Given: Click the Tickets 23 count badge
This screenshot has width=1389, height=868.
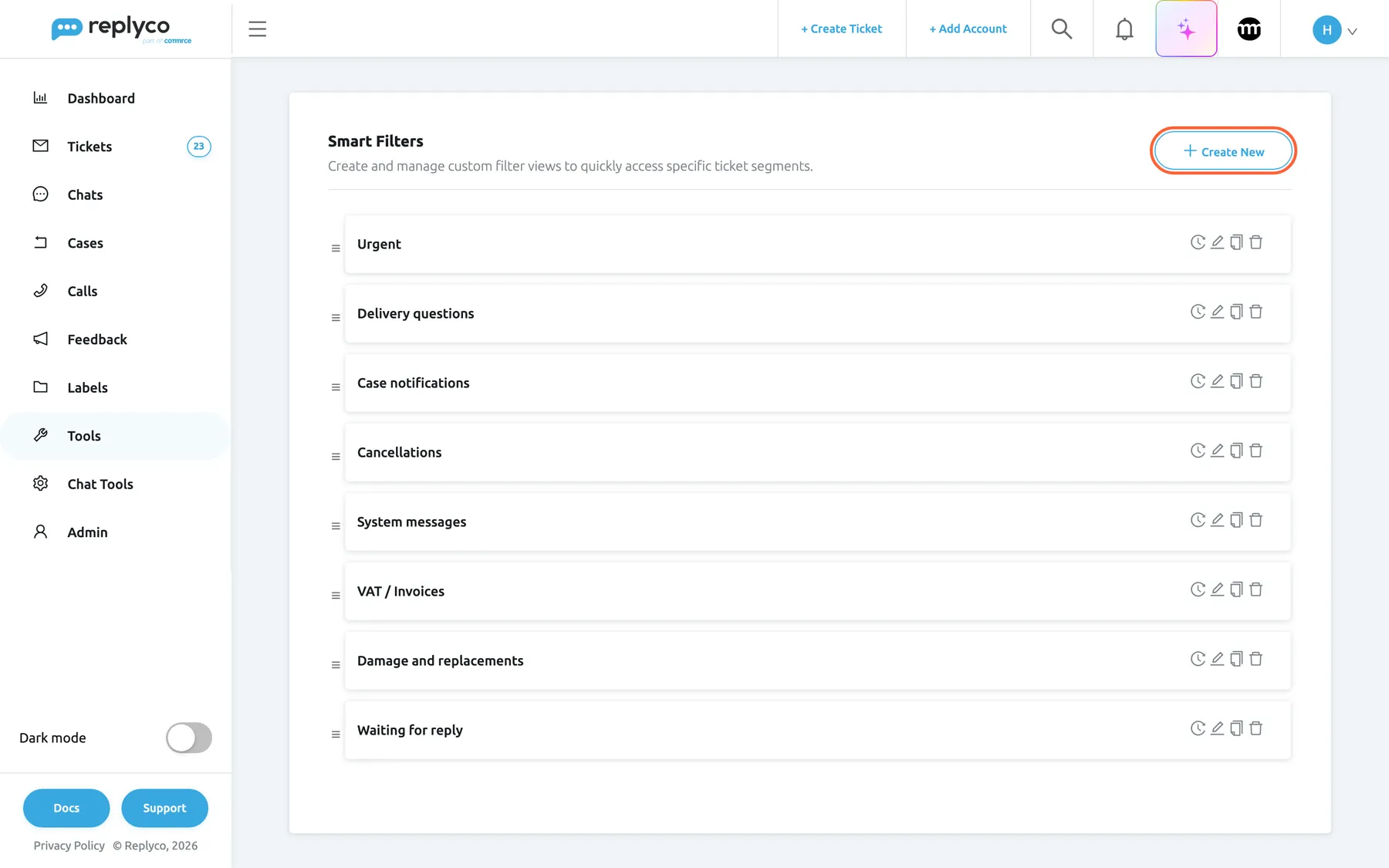Looking at the screenshot, I should (199, 147).
